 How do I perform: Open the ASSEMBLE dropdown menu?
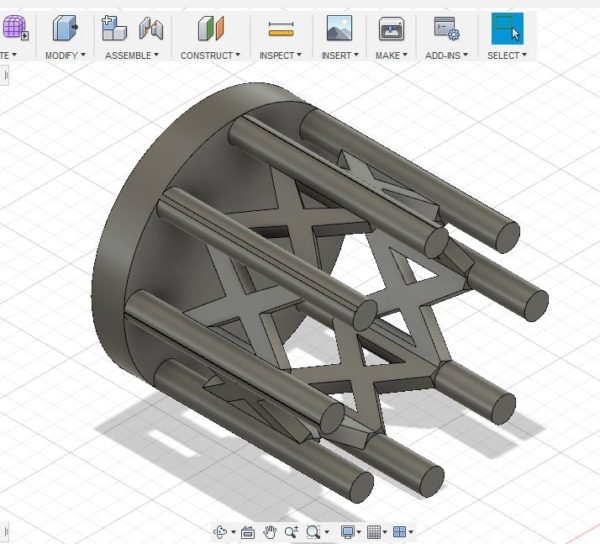[x=132, y=55]
